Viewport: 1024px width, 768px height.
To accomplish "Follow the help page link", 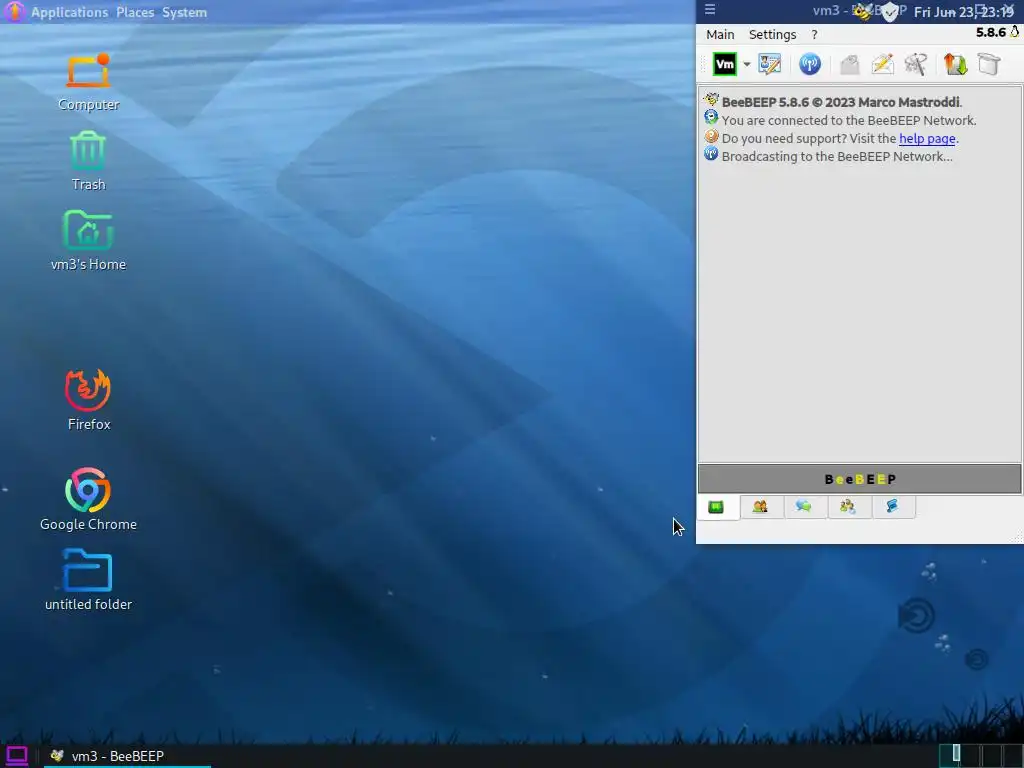I will pyautogui.click(x=927, y=138).
